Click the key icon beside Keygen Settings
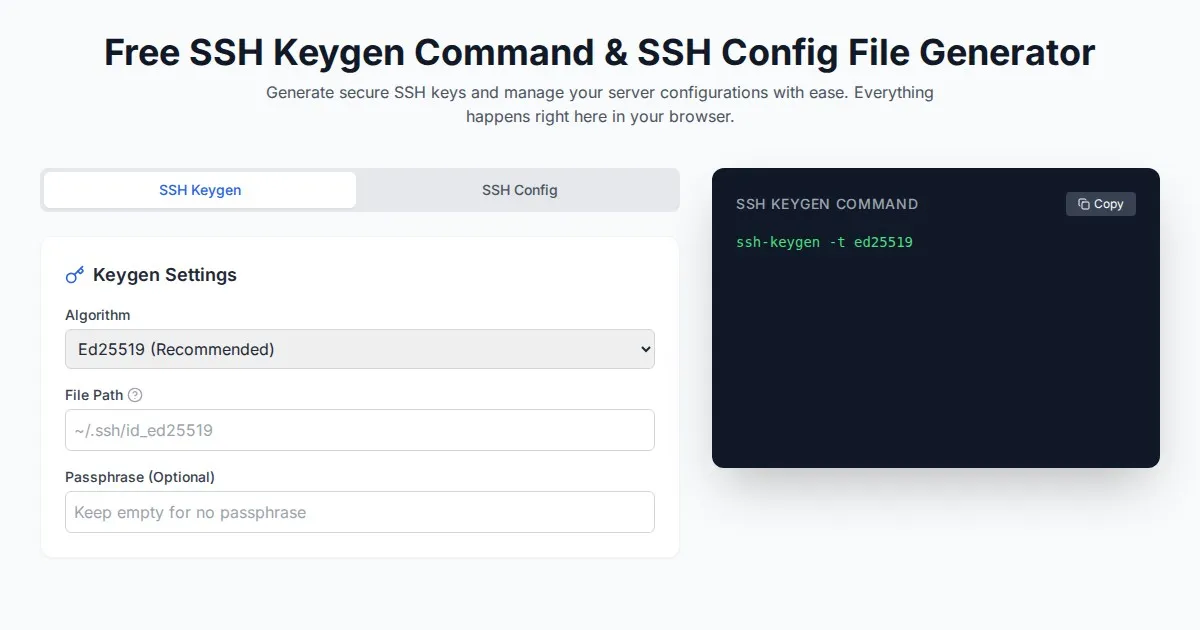 click(74, 275)
